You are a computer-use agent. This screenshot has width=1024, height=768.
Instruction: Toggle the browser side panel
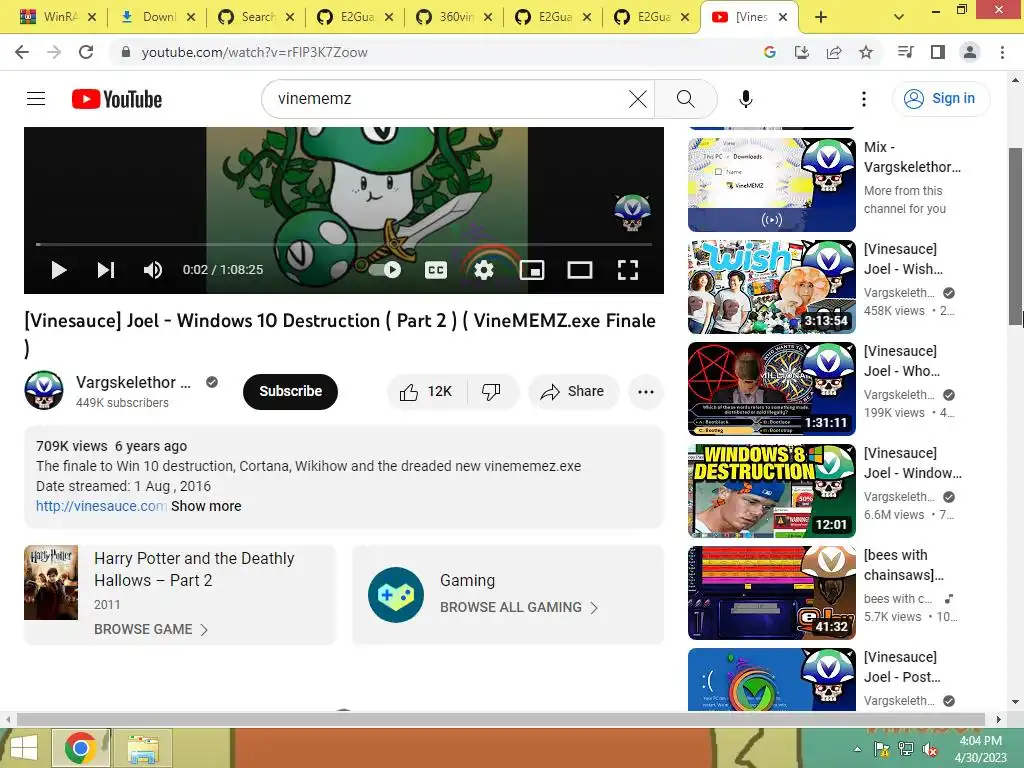tap(938, 52)
